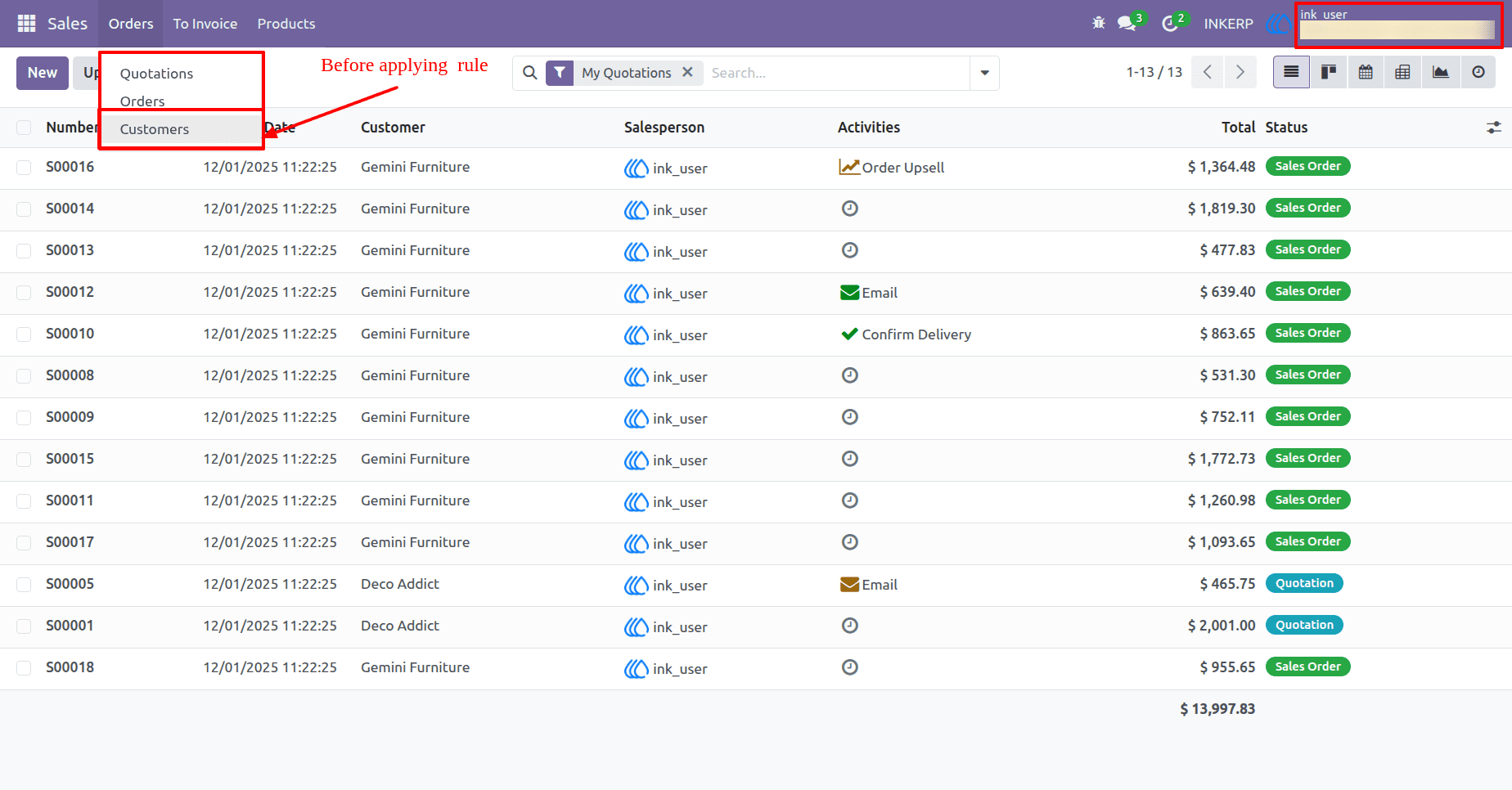Click the debug bug icon
The width and height of the screenshot is (1512, 790).
pyautogui.click(x=1099, y=23)
